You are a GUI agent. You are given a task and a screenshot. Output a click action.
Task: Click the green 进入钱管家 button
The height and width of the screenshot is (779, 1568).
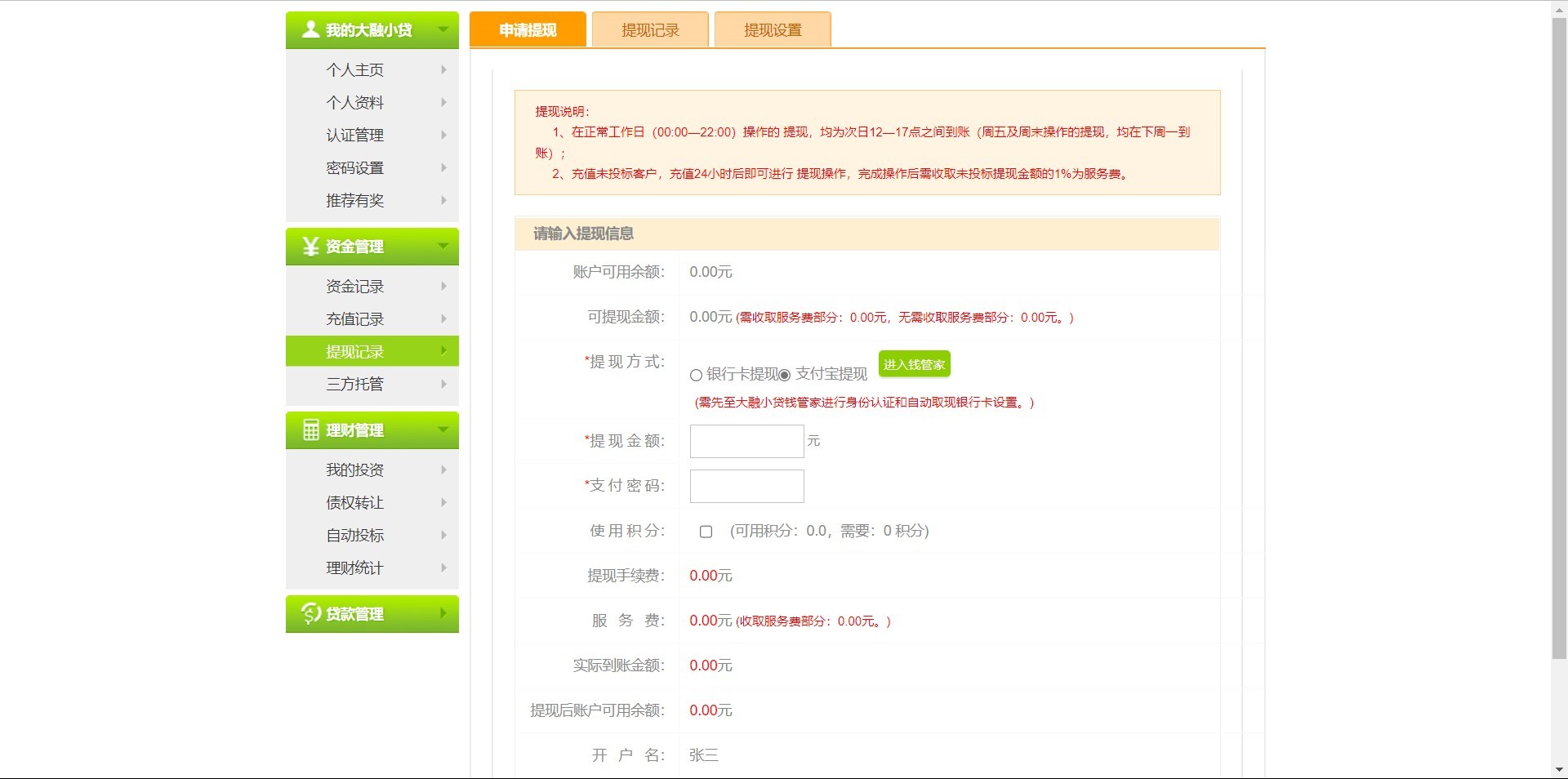pos(914,364)
